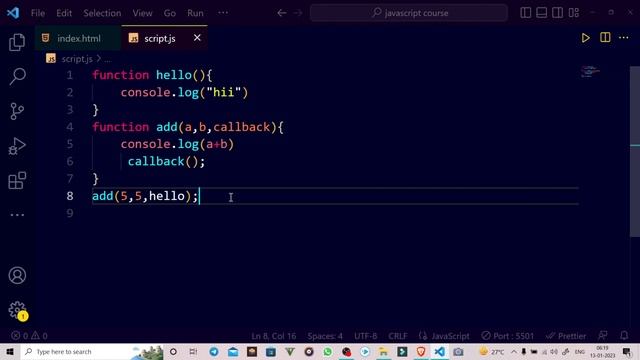Select encoding via UTF-8 status item
Image resolution: width=640 pixels, height=360 pixels.
tap(366, 336)
